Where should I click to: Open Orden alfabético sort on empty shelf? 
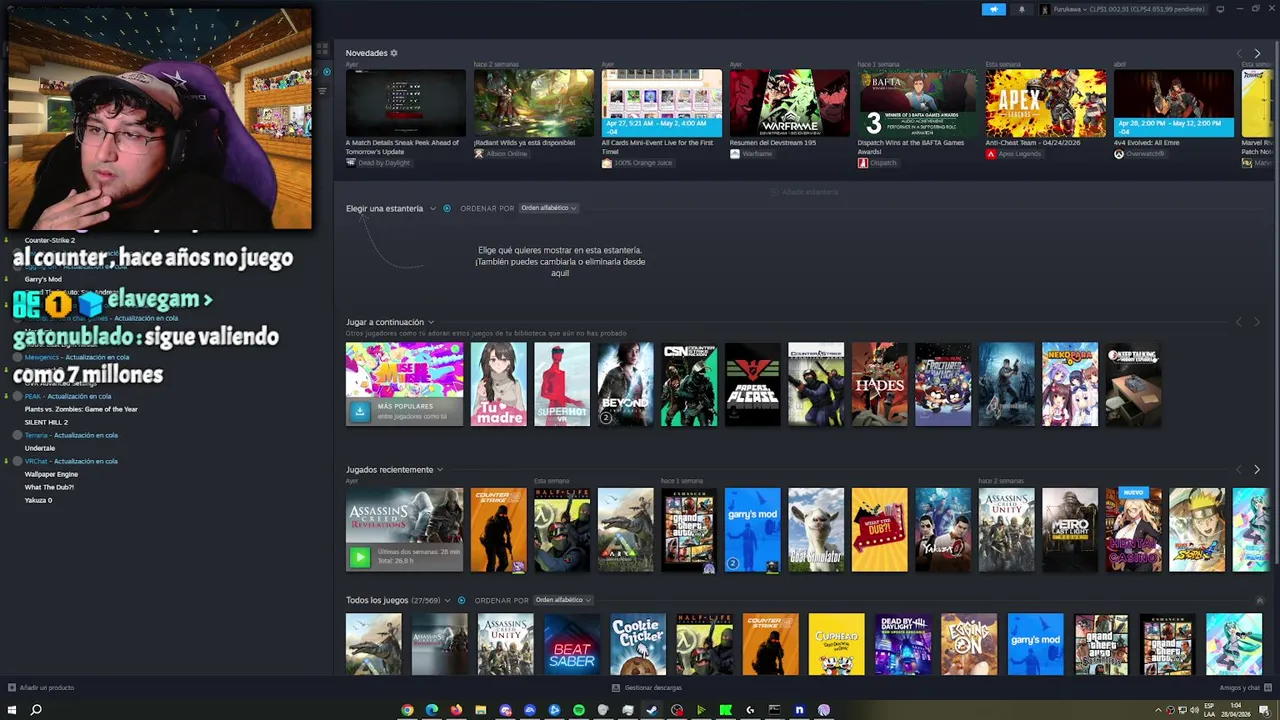pyautogui.click(x=548, y=208)
